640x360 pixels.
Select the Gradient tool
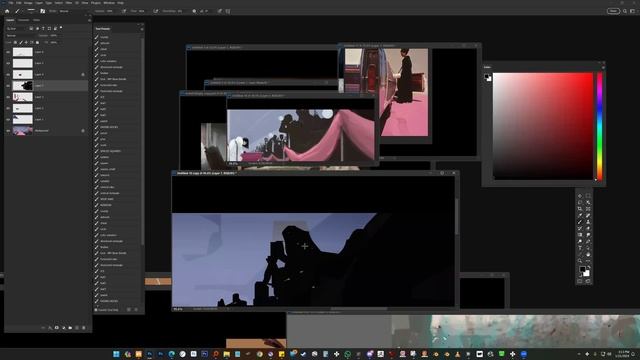coord(580,235)
